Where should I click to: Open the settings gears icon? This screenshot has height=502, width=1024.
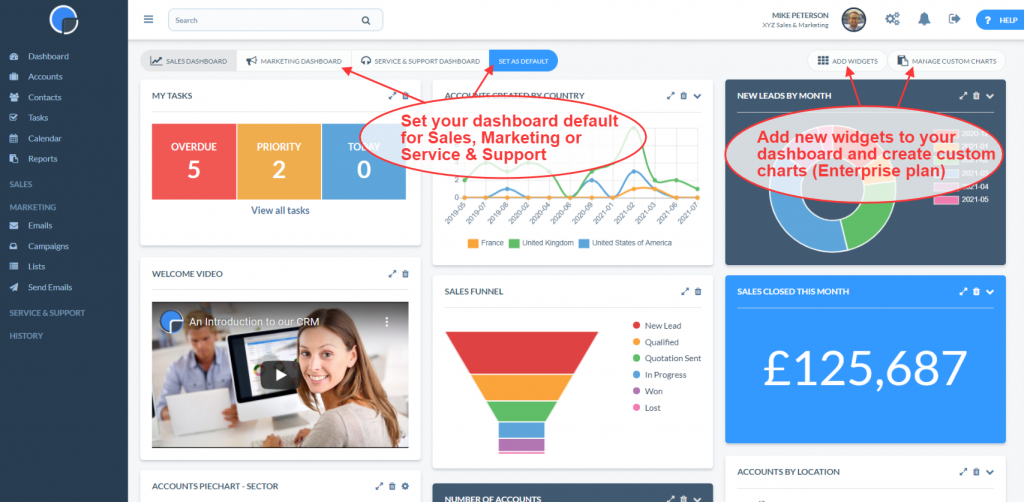pyautogui.click(x=892, y=19)
